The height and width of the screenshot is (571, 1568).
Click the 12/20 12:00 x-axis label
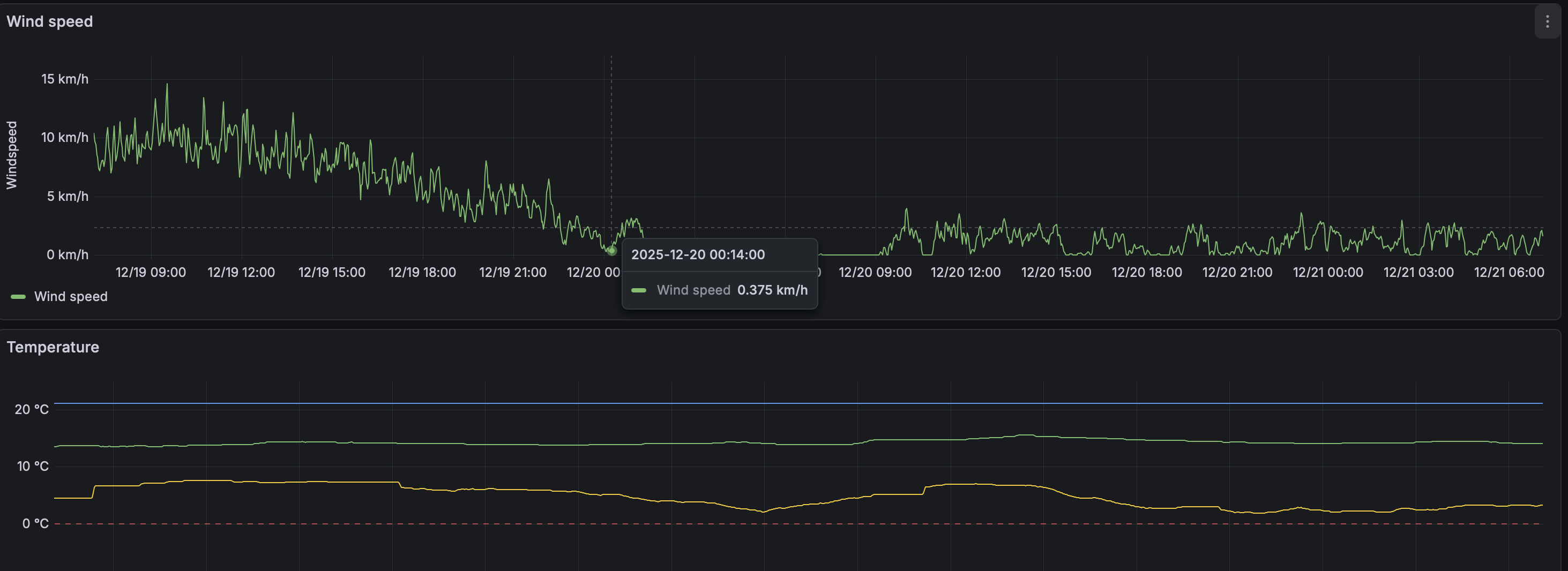[x=965, y=272]
